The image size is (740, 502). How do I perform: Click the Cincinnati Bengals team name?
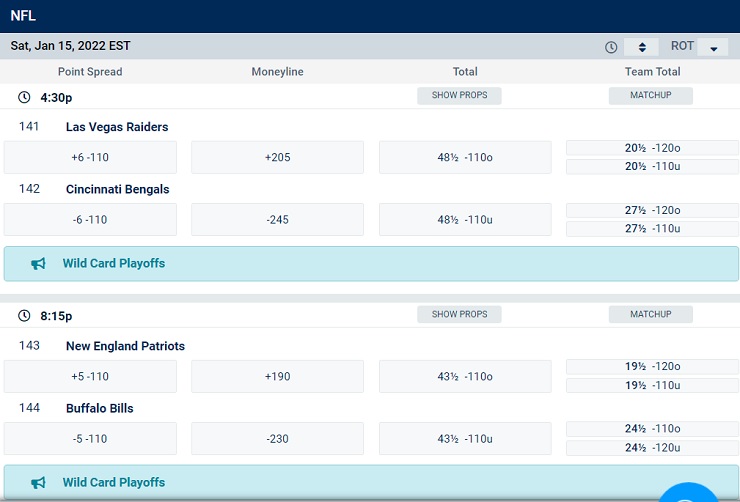tap(118, 189)
